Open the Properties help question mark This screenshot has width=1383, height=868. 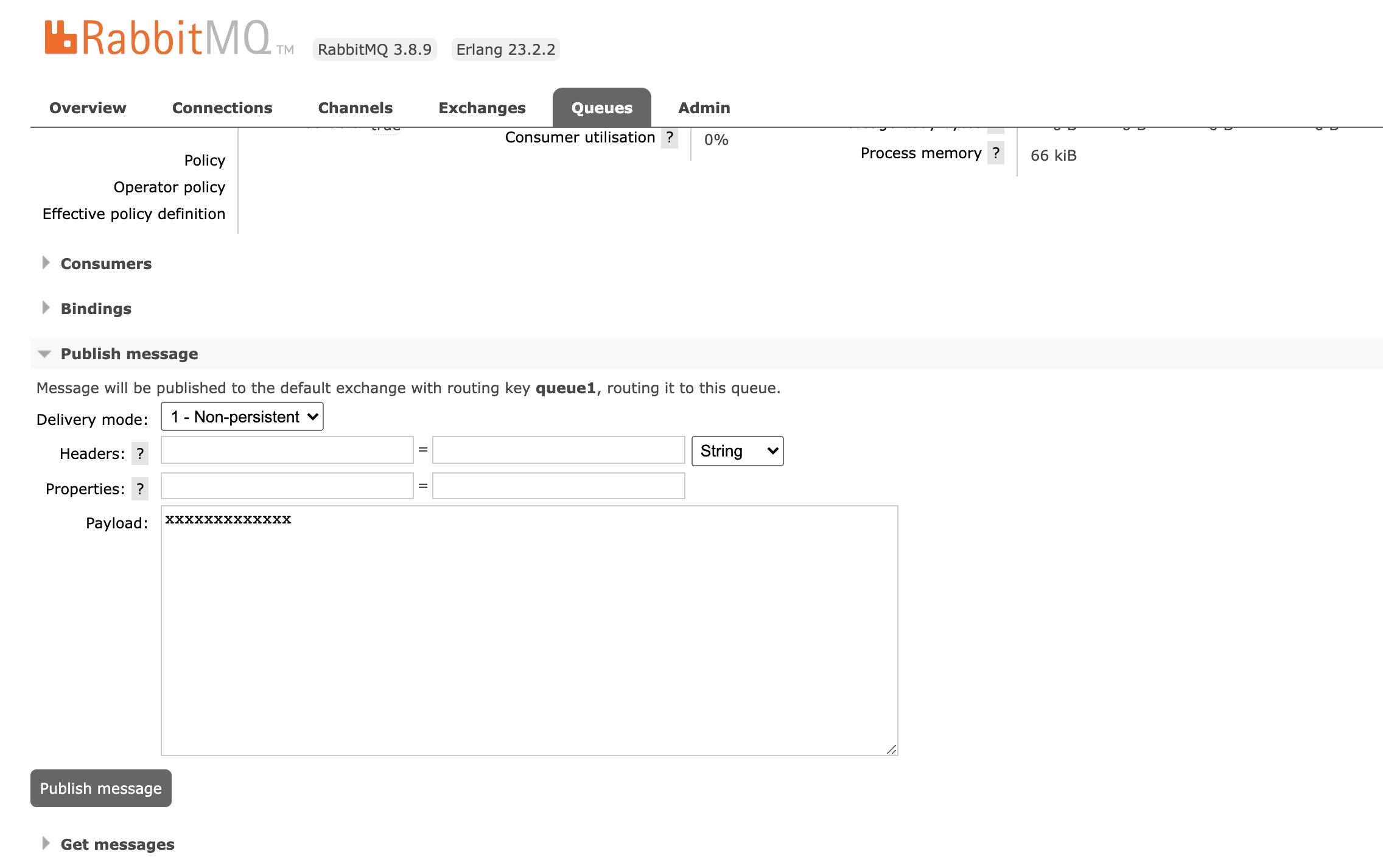(x=140, y=489)
